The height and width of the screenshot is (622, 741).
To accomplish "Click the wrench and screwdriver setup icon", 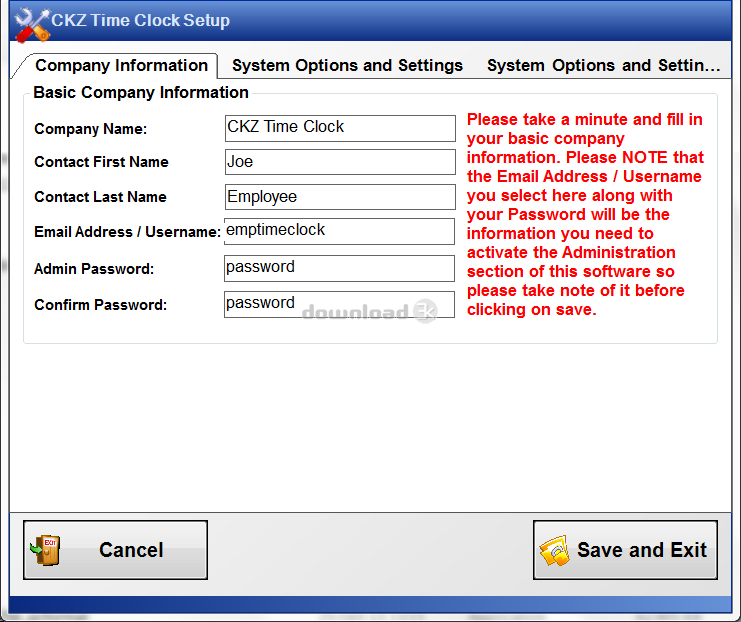I will coord(32,24).
